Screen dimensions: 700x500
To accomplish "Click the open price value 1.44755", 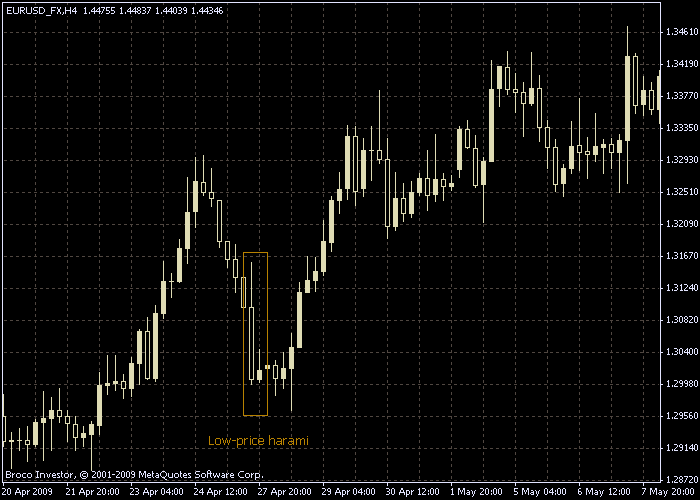I will click(99, 11).
